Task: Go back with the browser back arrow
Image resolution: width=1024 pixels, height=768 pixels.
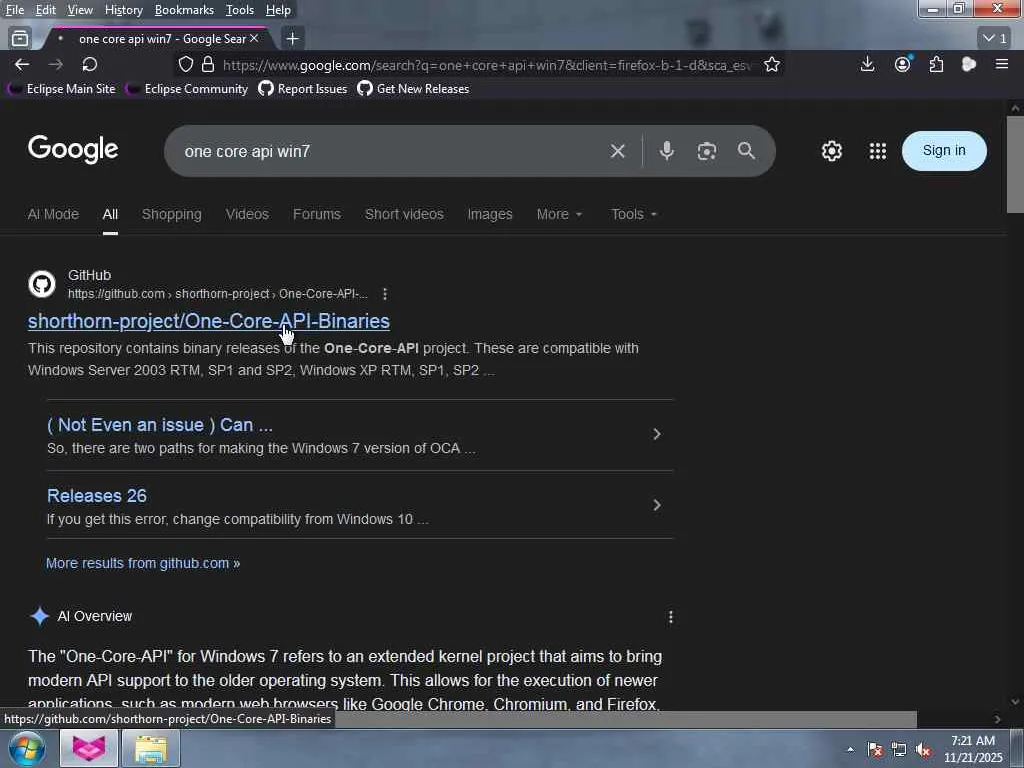Action: click(22, 65)
